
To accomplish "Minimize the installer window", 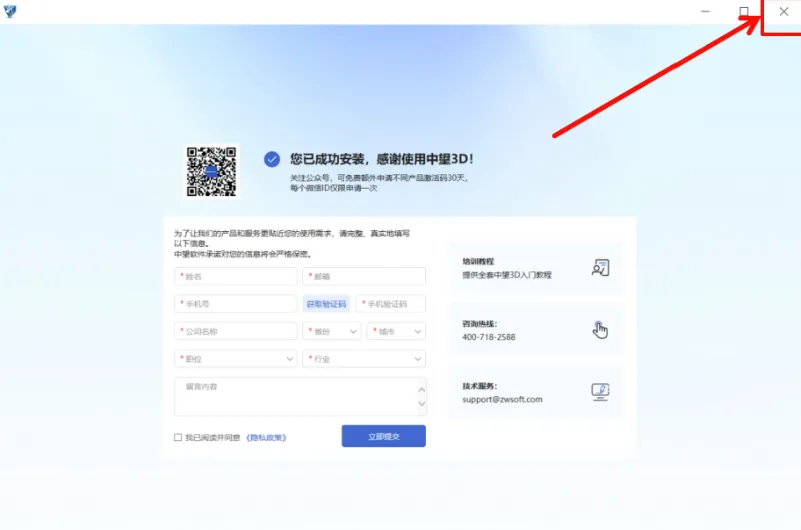I will (705, 11).
